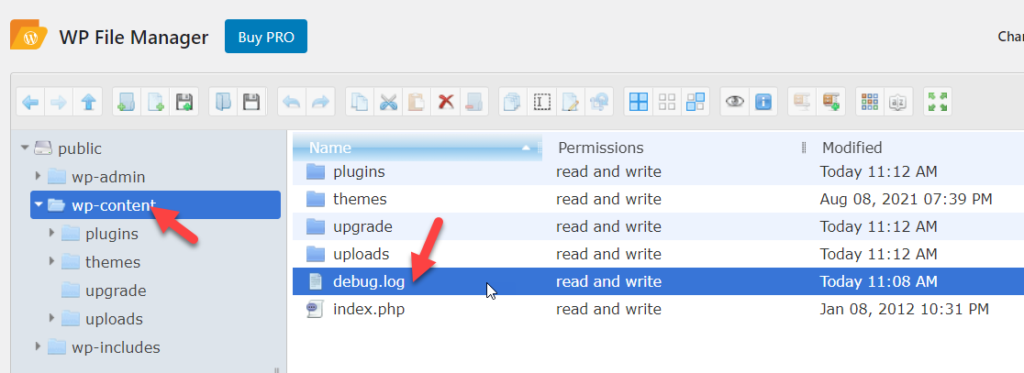The width and height of the screenshot is (1024, 373).
Task: Preview the file with the eye icon
Action: point(735,102)
